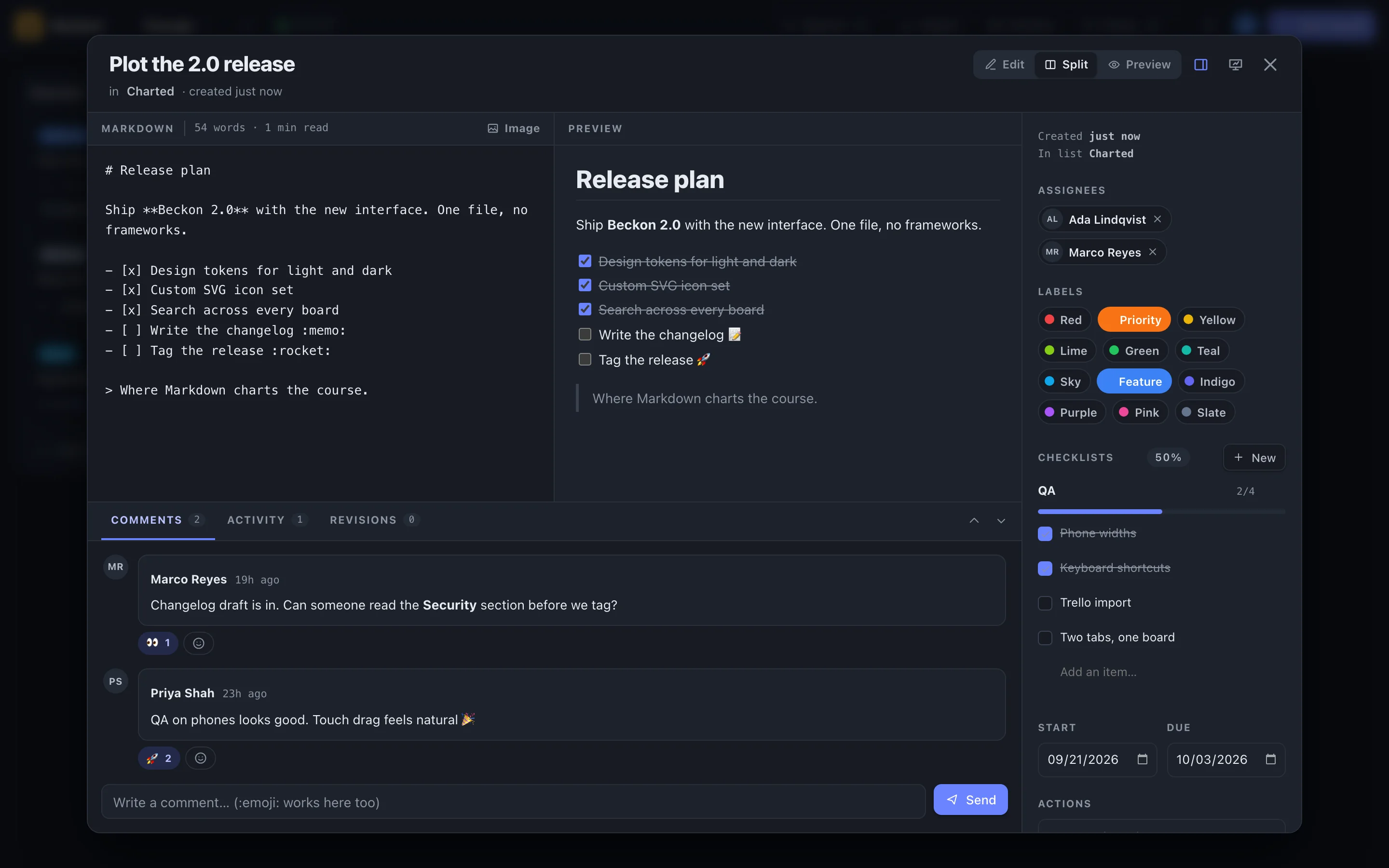Check Two tabs, one board item
The width and height of the screenshot is (1389, 868).
[x=1045, y=638]
